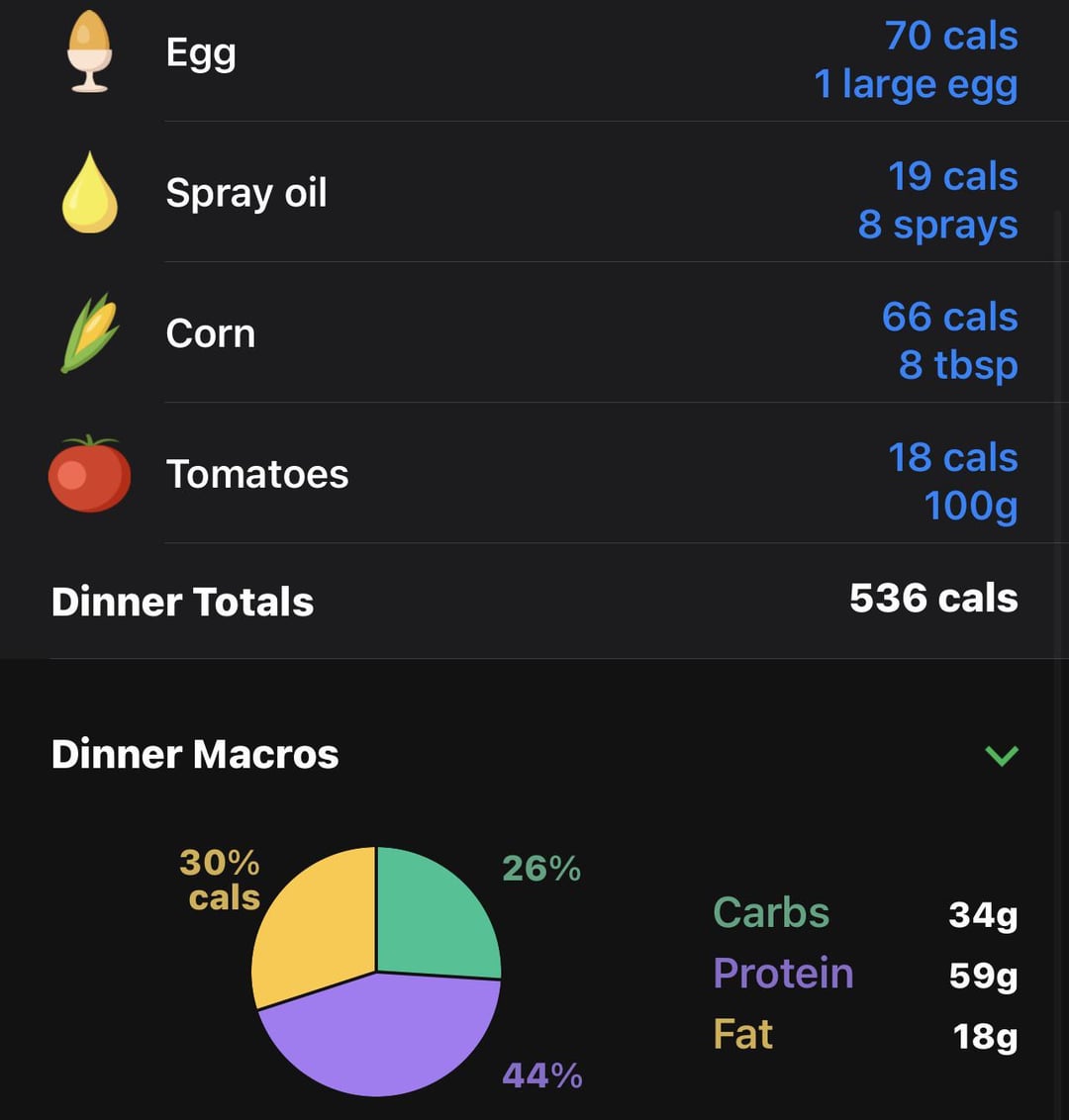Tap the tomato icon

[x=89, y=474]
